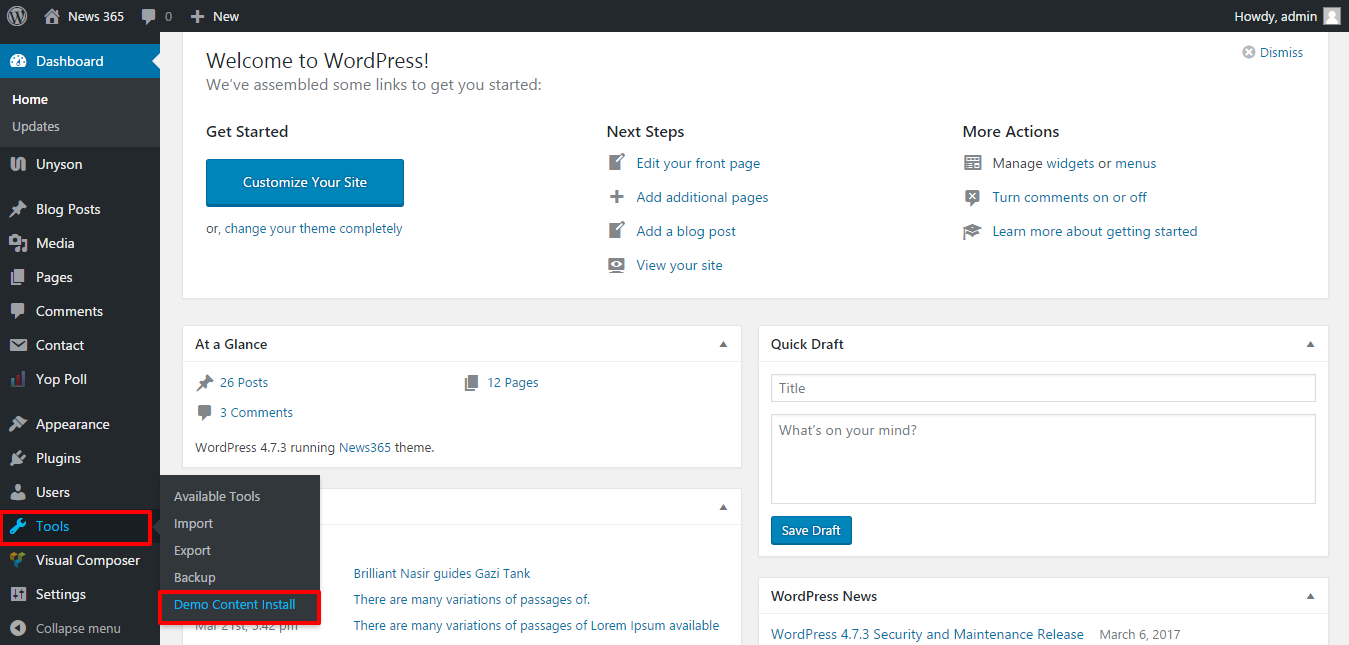Click the Plugins plug icon
This screenshot has height=645, width=1349.
coord(18,458)
